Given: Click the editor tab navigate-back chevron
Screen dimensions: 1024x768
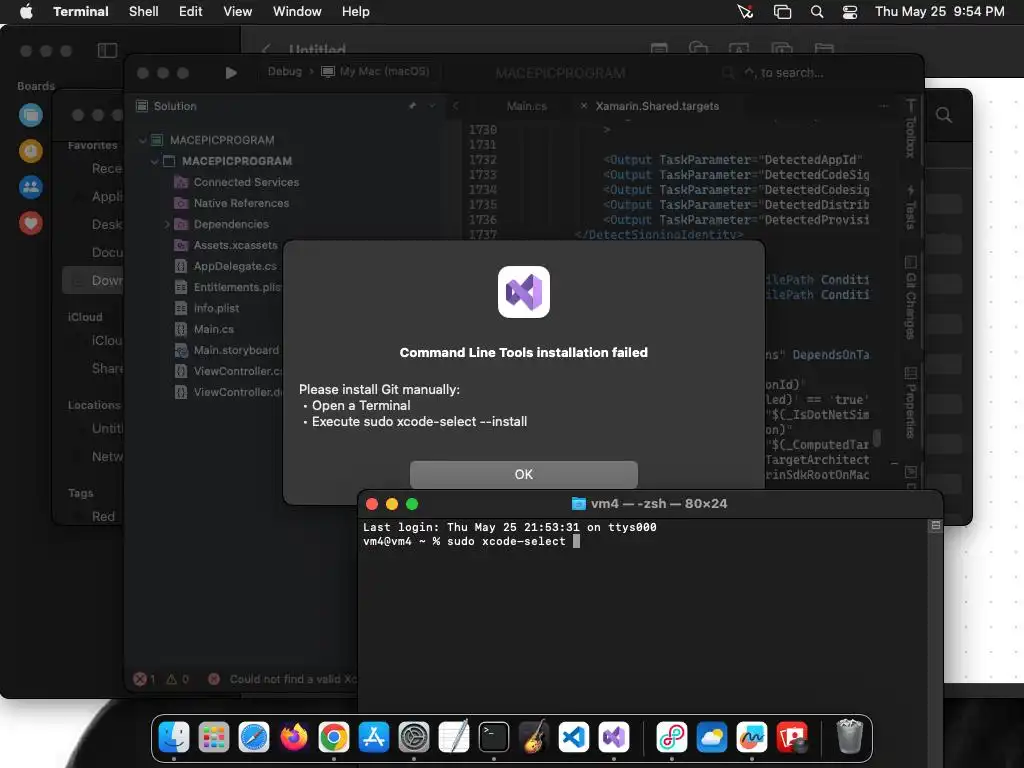Looking at the screenshot, I should (x=456, y=105).
